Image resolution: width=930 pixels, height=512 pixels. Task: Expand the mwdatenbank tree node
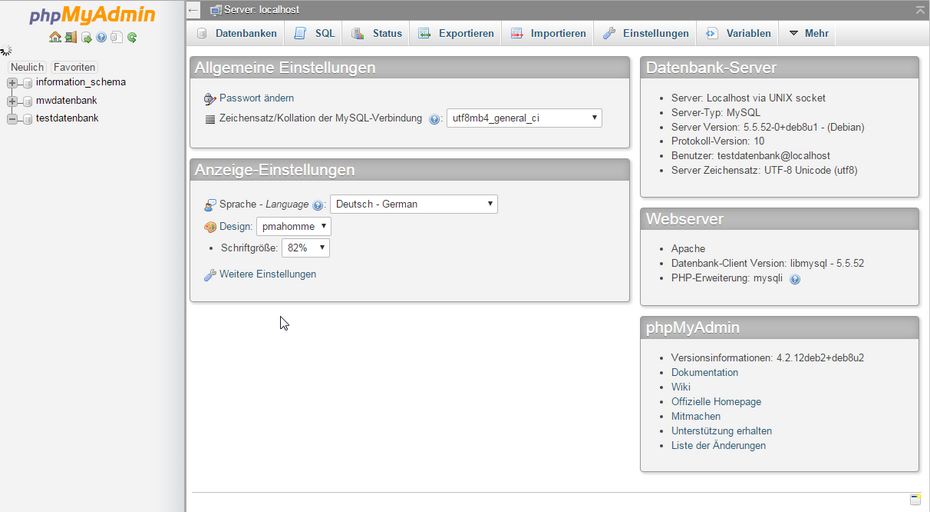pos(12,101)
